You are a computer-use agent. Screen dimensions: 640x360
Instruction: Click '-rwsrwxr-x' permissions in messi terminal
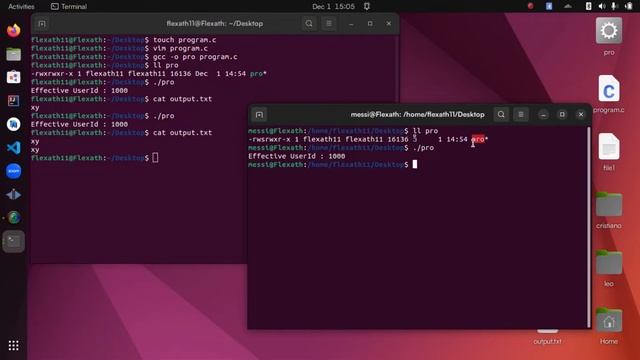click(269, 139)
